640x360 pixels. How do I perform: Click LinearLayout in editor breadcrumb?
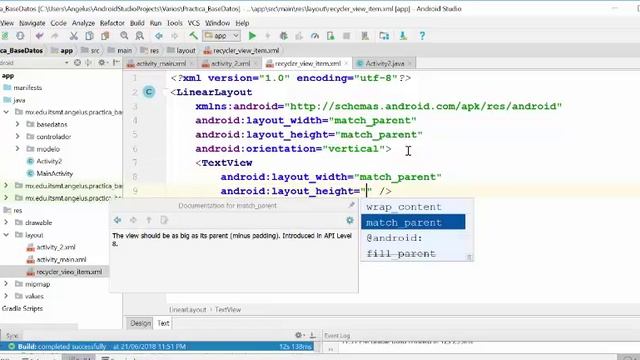(188, 309)
